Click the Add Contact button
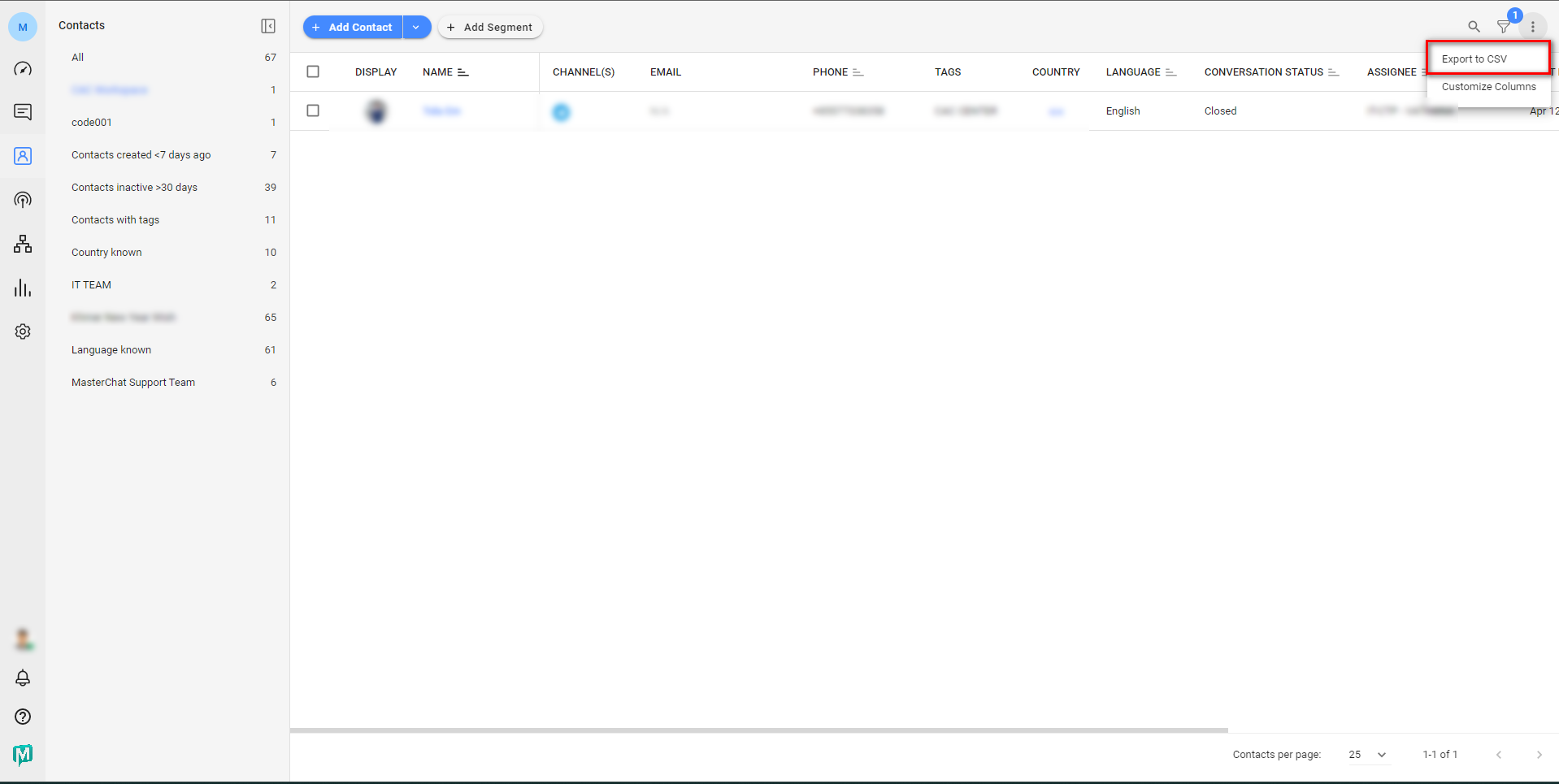Viewport: 1559px width, 784px height. 353,27
